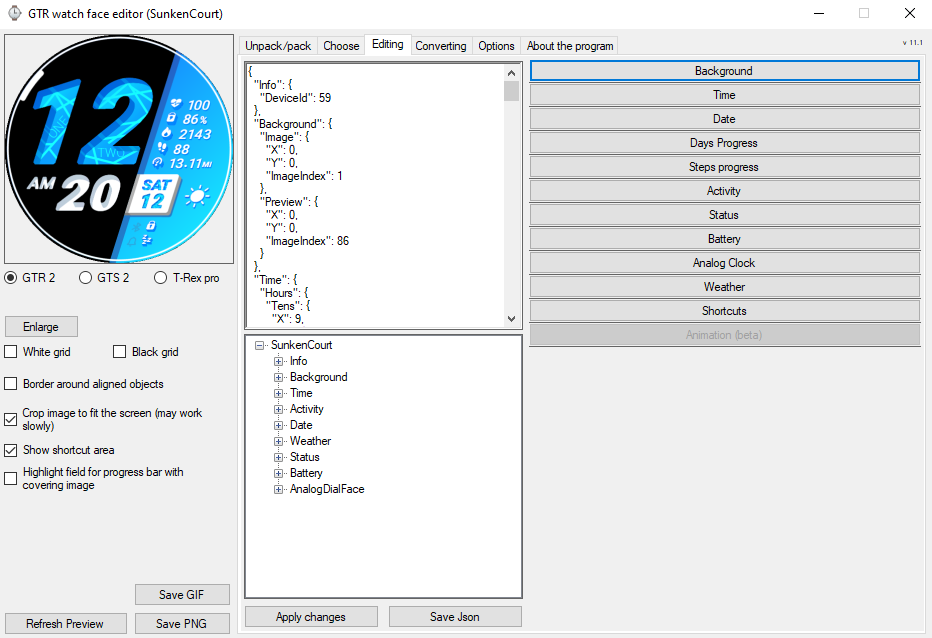Open the Shortcuts section button
932x638 pixels.
pyautogui.click(x=725, y=311)
